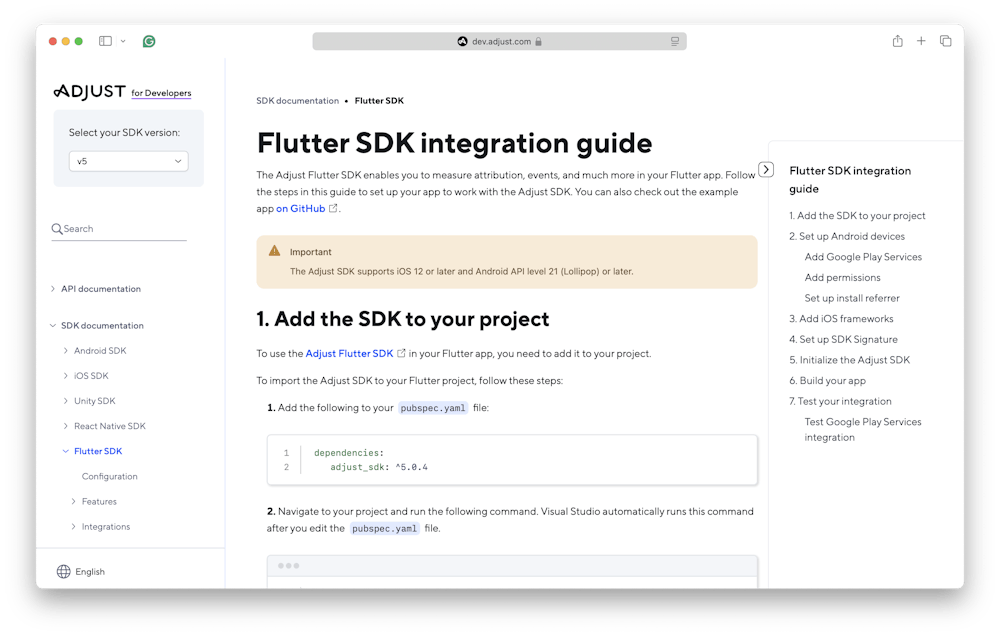Expand API documentation chevron
This screenshot has height=636, width=1000.
(x=52, y=289)
